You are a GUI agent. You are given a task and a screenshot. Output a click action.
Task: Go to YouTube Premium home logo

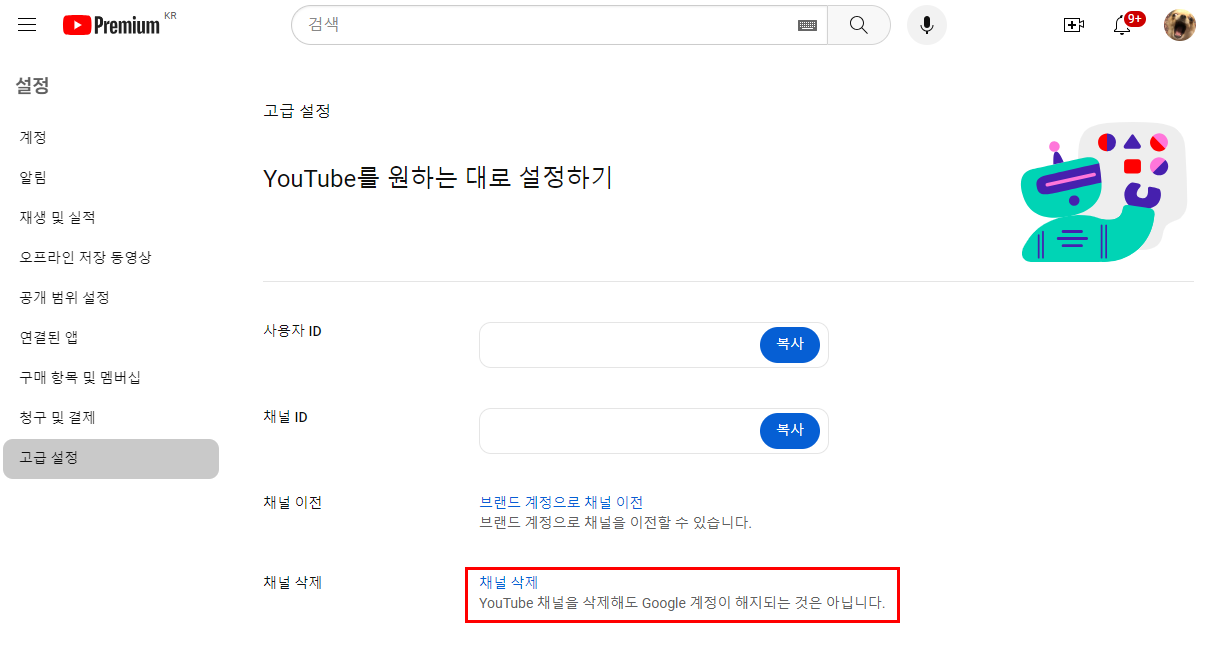pyautogui.click(x=111, y=25)
